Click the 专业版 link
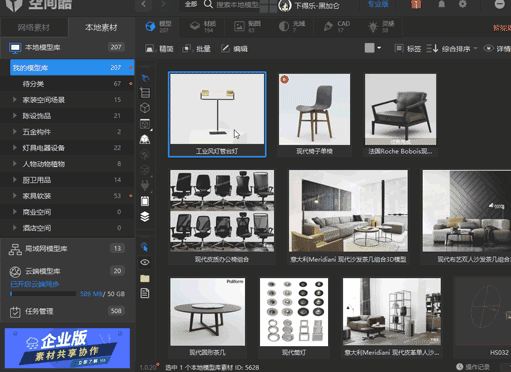511x372 pixels. [x=378, y=4]
